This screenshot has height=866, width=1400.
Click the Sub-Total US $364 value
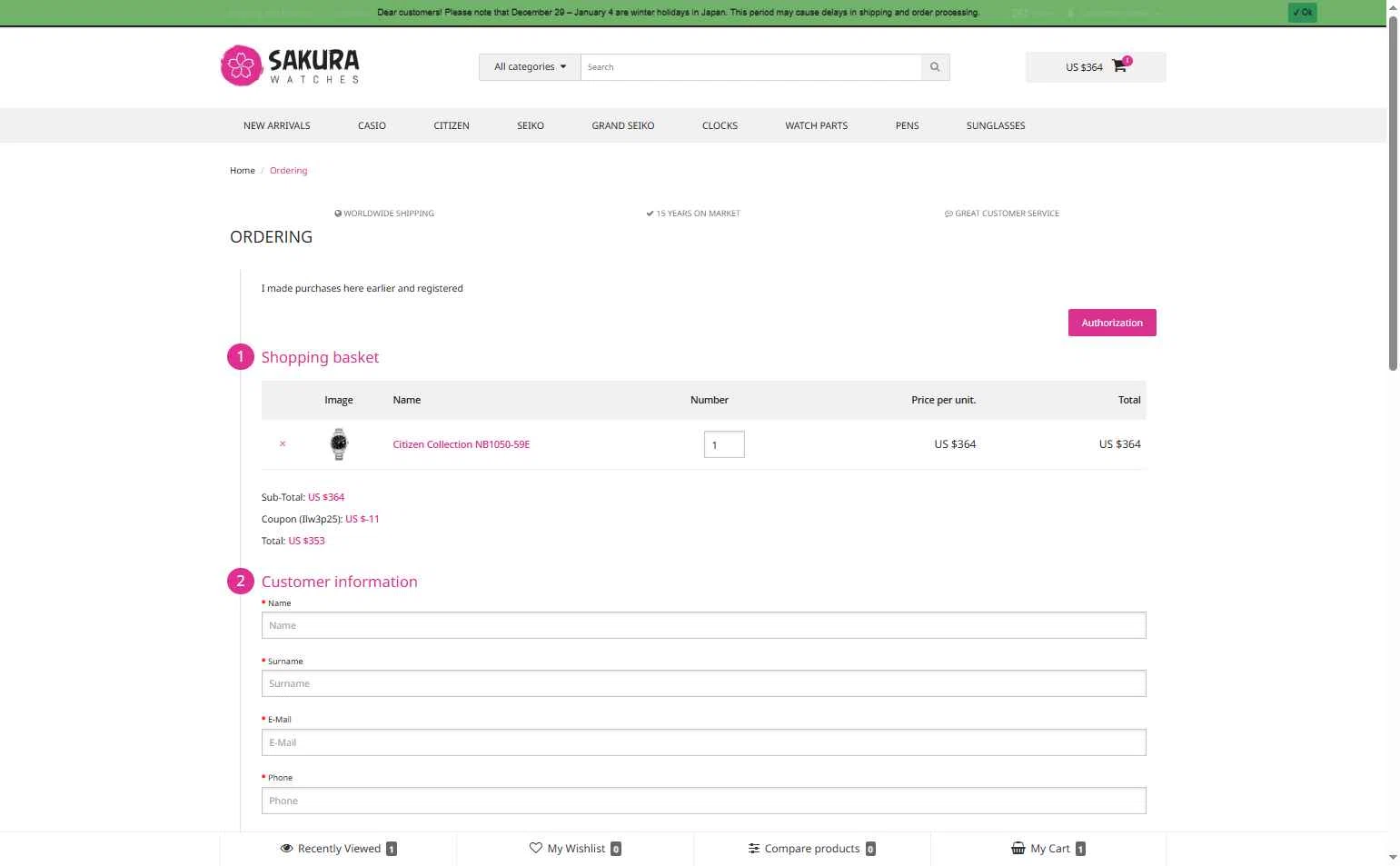(x=326, y=497)
